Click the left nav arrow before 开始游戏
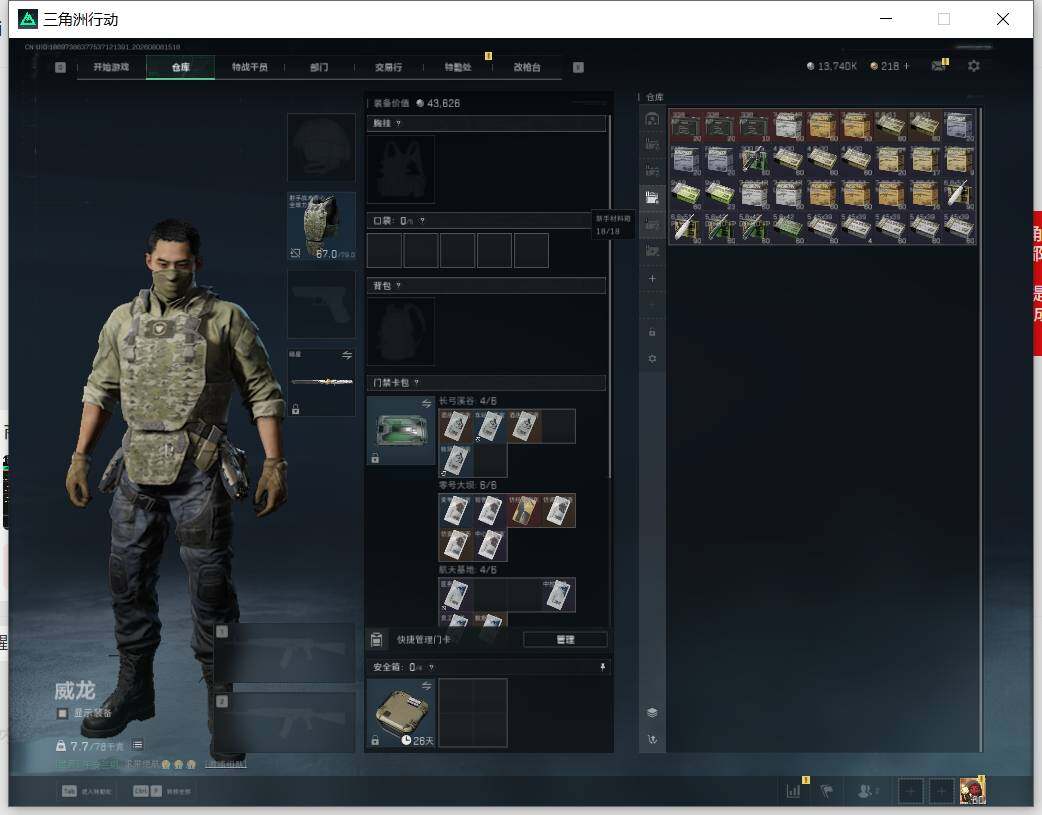The height and width of the screenshot is (815, 1042). pyautogui.click(x=60, y=67)
